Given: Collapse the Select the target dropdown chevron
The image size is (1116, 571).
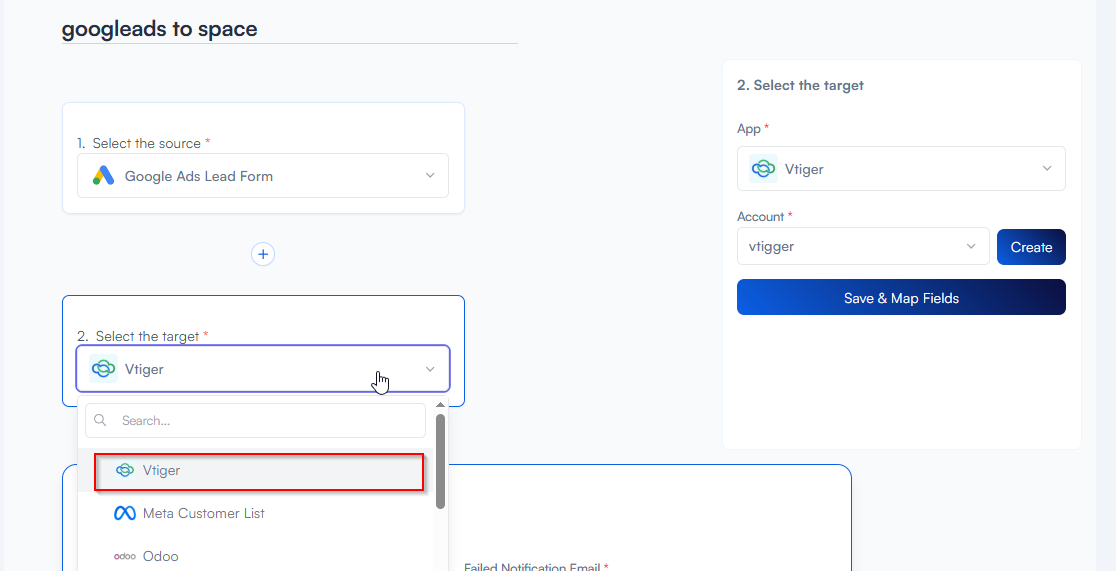Looking at the screenshot, I should (x=430, y=369).
